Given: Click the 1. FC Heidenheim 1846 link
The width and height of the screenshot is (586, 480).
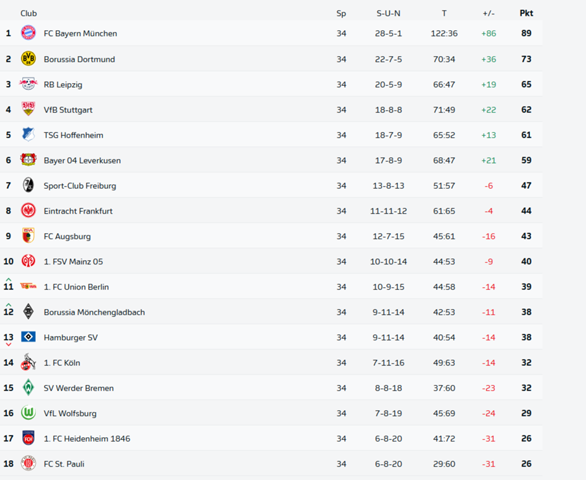Looking at the screenshot, I should (87, 439).
